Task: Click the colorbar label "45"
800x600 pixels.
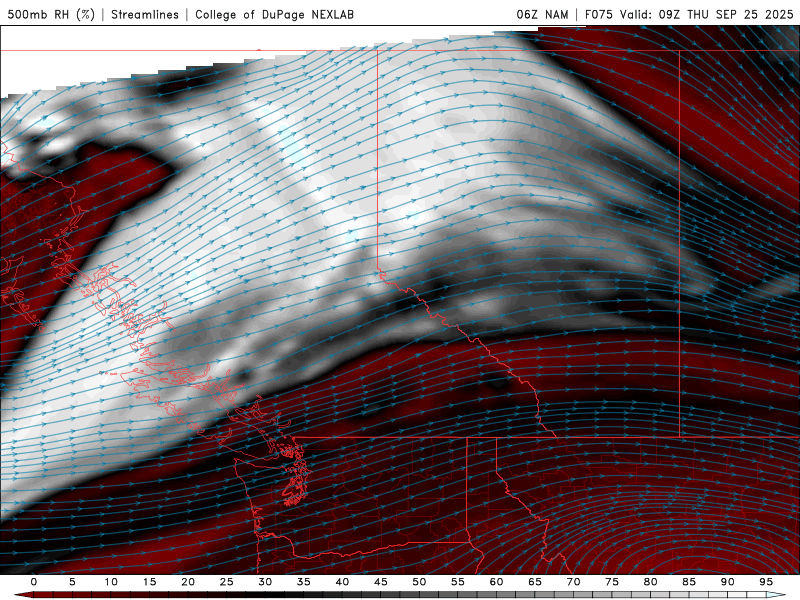Action: click(x=381, y=582)
